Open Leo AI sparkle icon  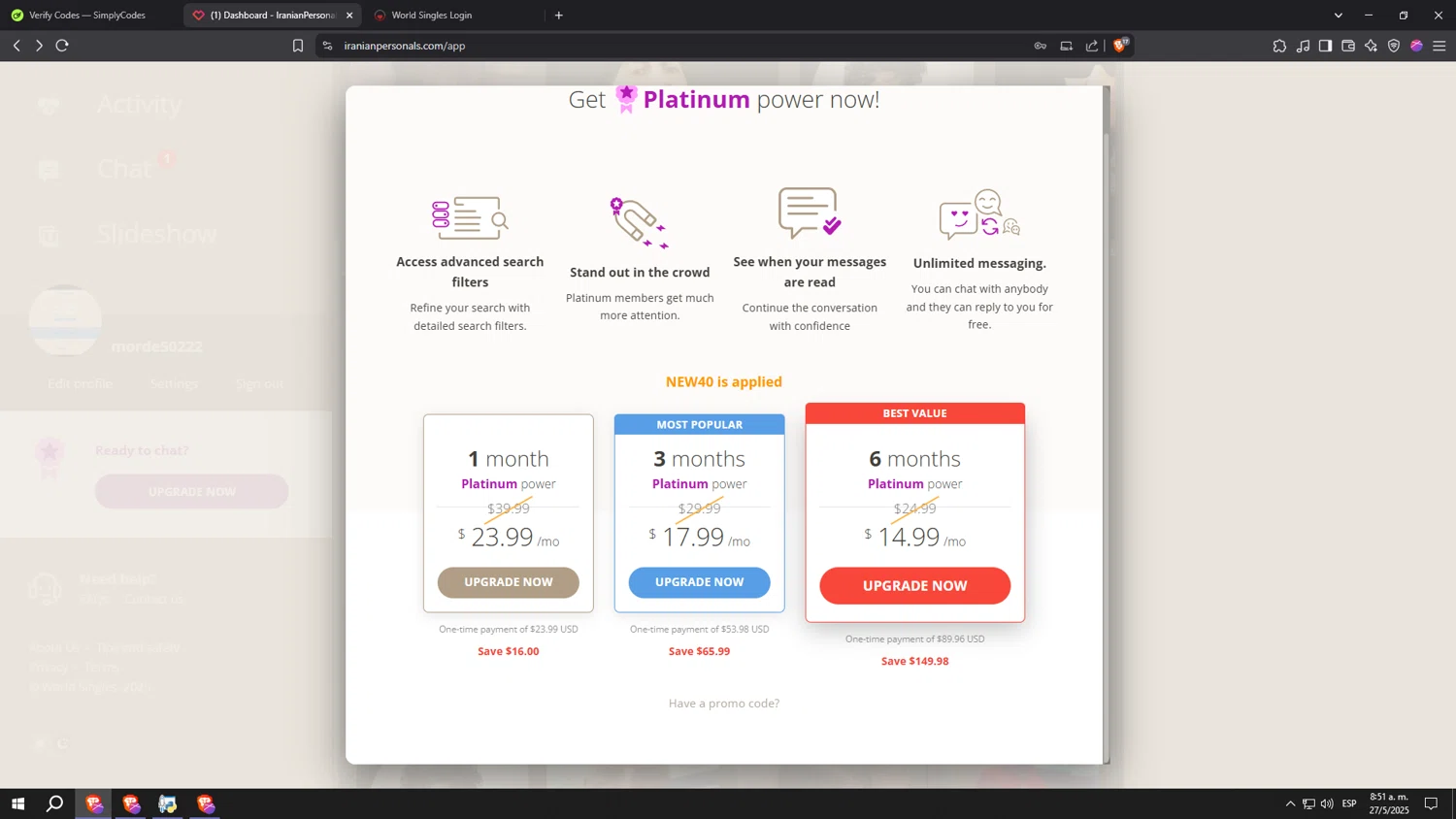1371,46
